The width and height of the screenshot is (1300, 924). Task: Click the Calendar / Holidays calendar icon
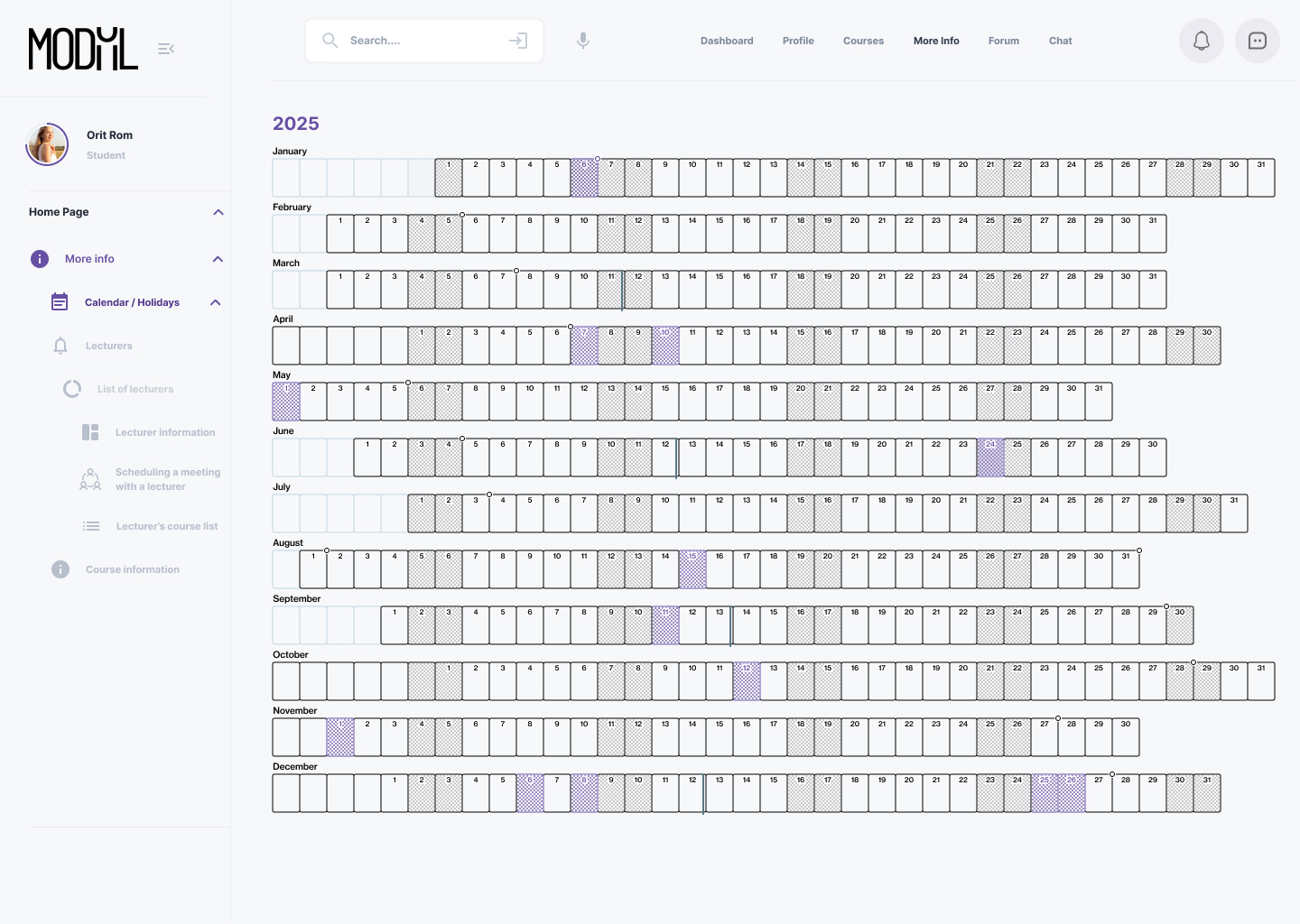click(x=60, y=302)
